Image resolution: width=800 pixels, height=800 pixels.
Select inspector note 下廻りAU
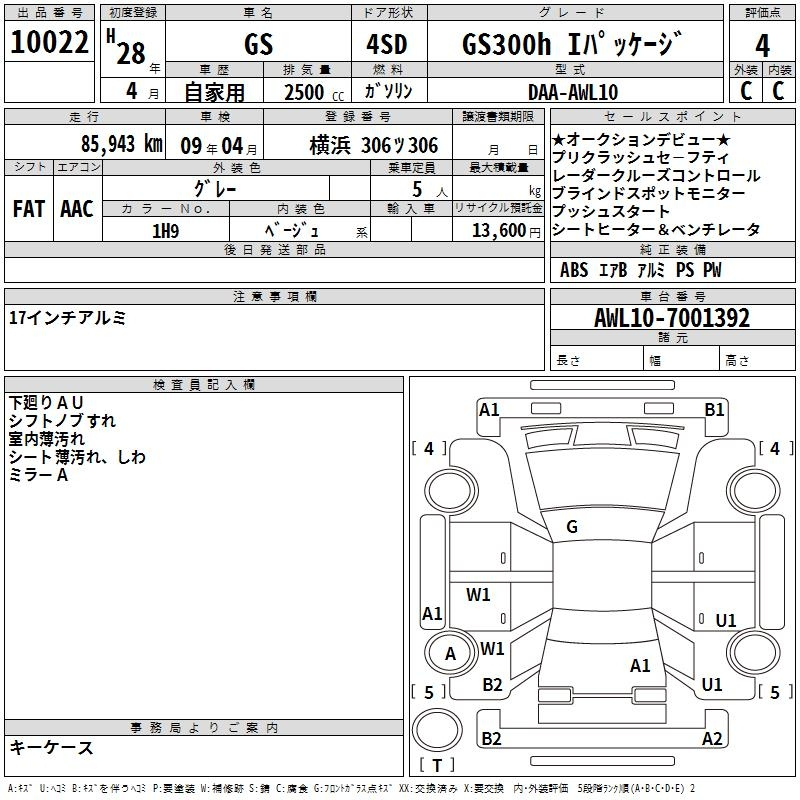[x=46, y=403]
